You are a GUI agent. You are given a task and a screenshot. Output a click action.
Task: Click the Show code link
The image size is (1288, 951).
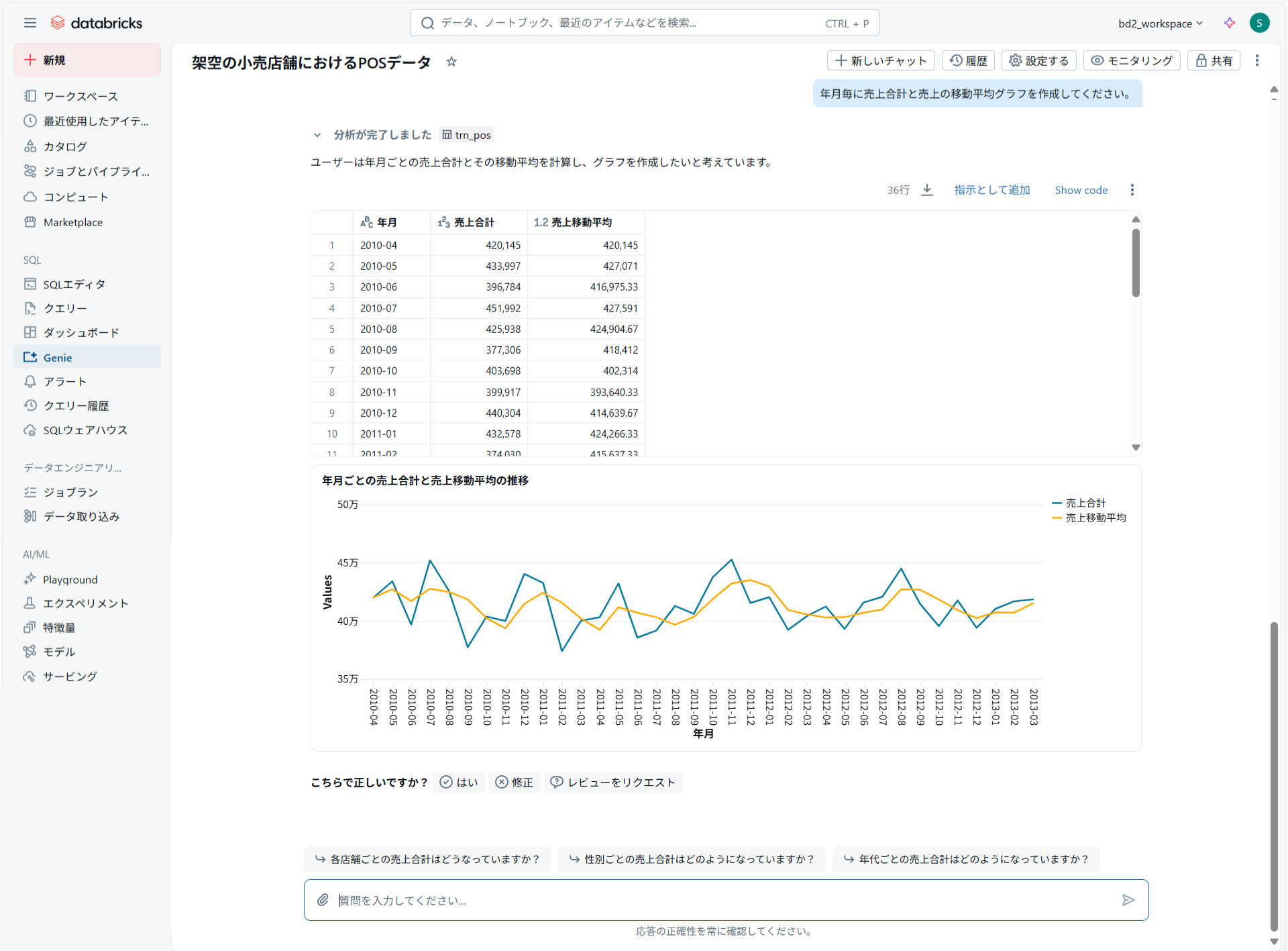click(1080, 190)
